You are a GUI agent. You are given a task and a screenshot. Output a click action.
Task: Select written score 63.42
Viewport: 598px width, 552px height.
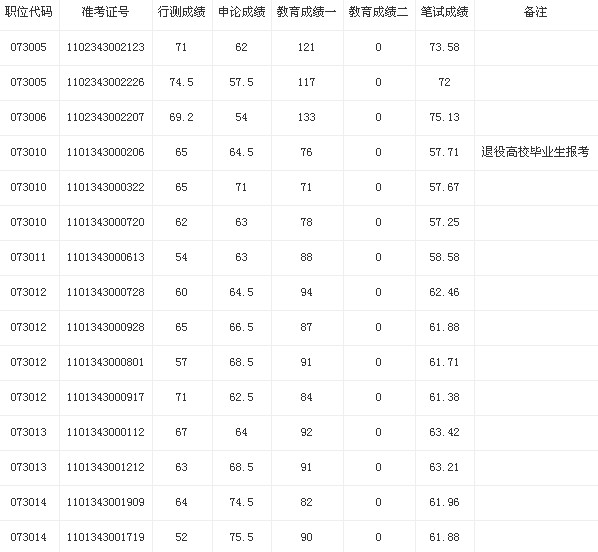click(444, 432)
